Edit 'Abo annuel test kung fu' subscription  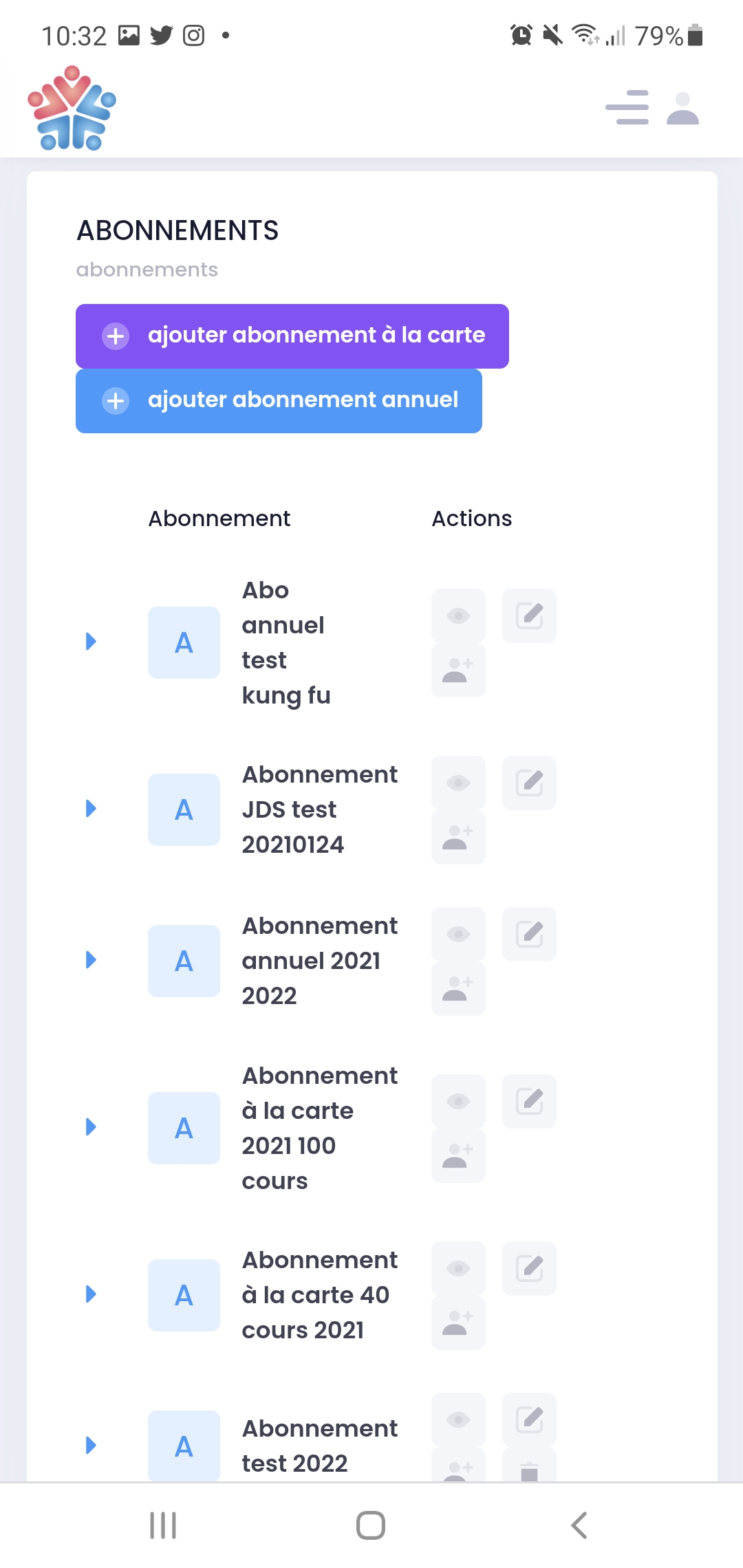click(529, 616)
